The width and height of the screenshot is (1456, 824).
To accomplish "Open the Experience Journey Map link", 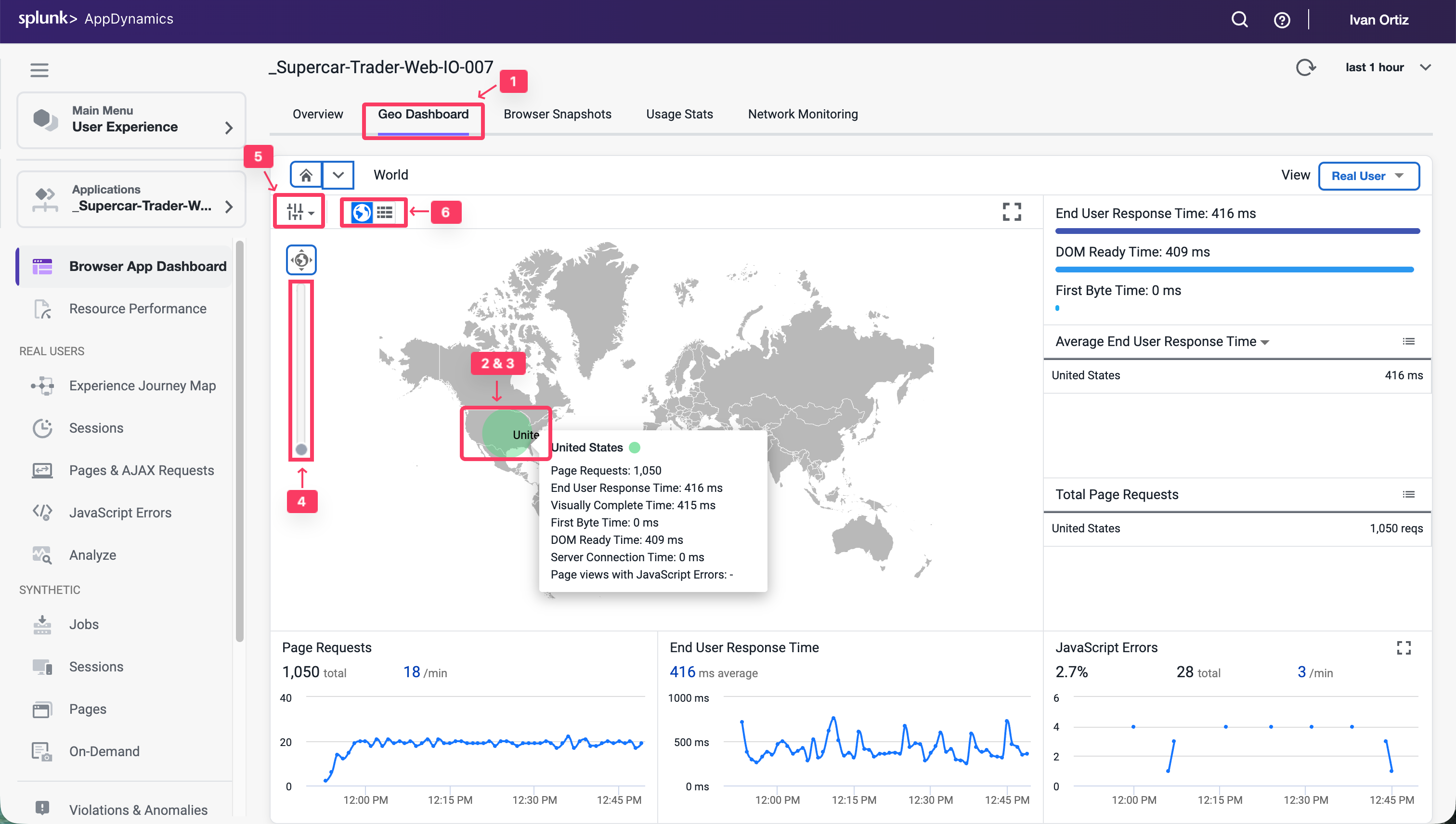I will [142, 386].
